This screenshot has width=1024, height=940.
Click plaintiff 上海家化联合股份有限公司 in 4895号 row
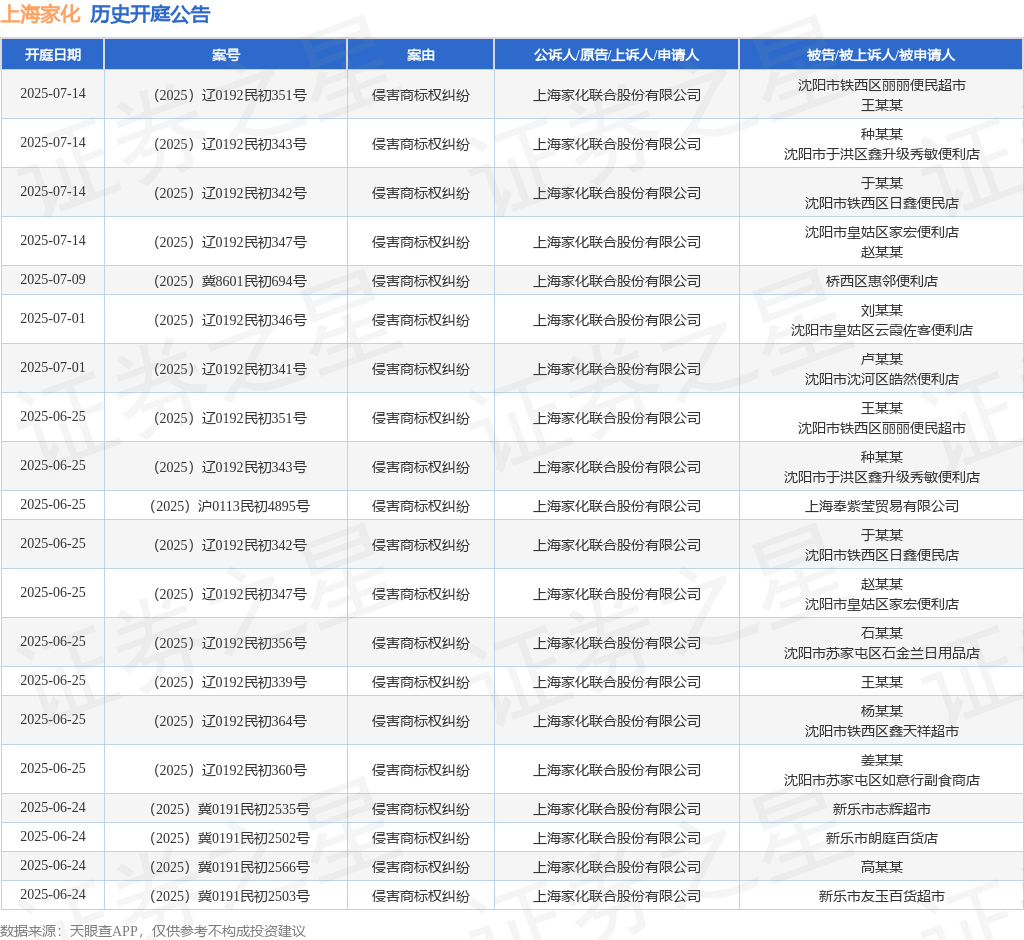(x=616, y=506)
